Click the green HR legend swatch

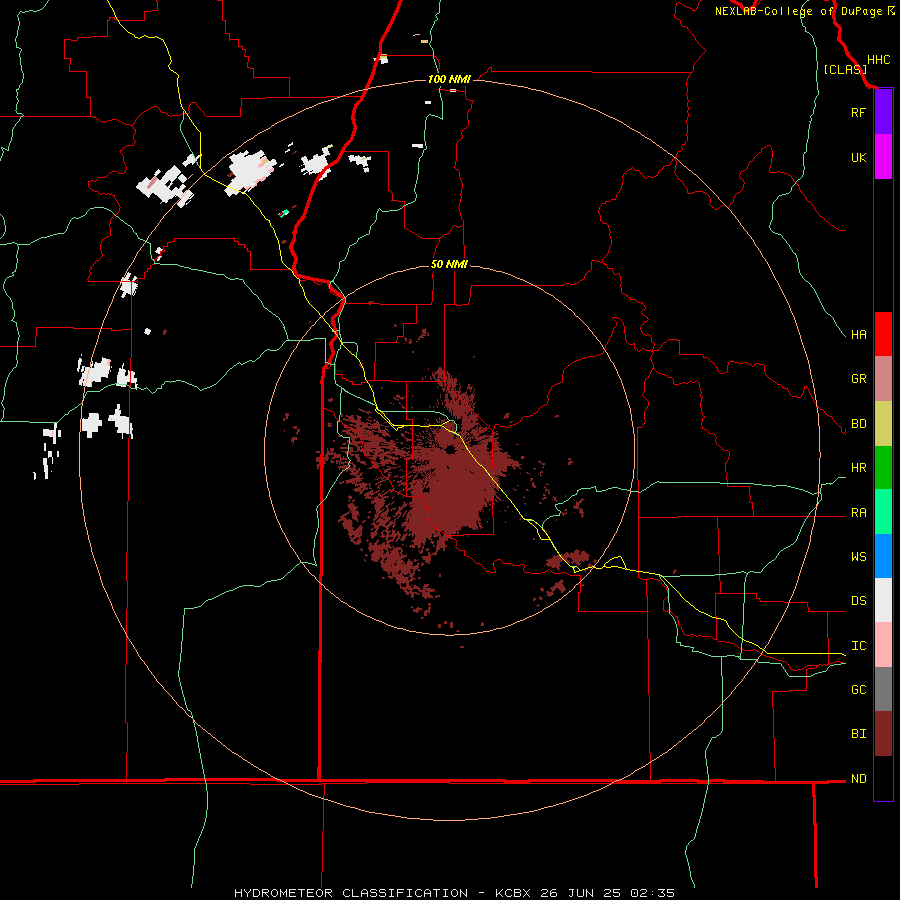(x=883, y=468)
